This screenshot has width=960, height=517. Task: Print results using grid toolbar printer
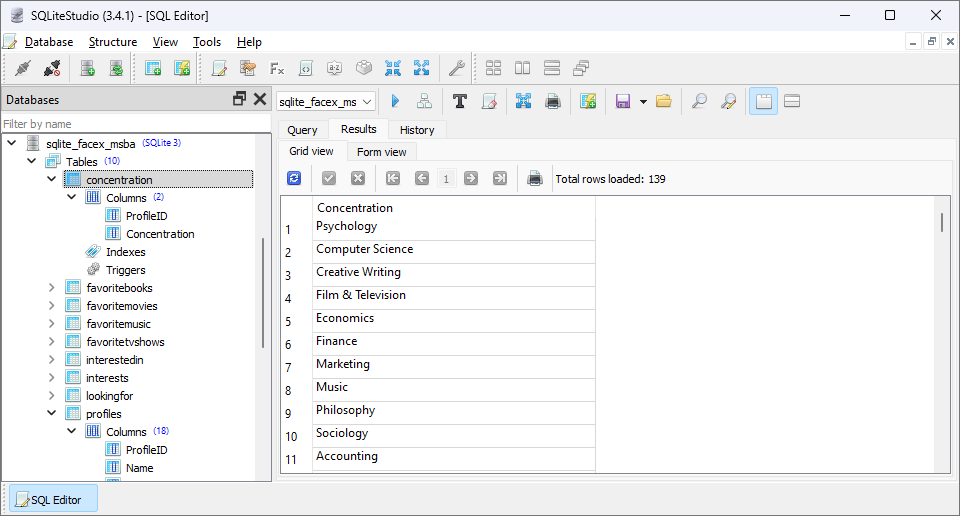coord(534,178)
